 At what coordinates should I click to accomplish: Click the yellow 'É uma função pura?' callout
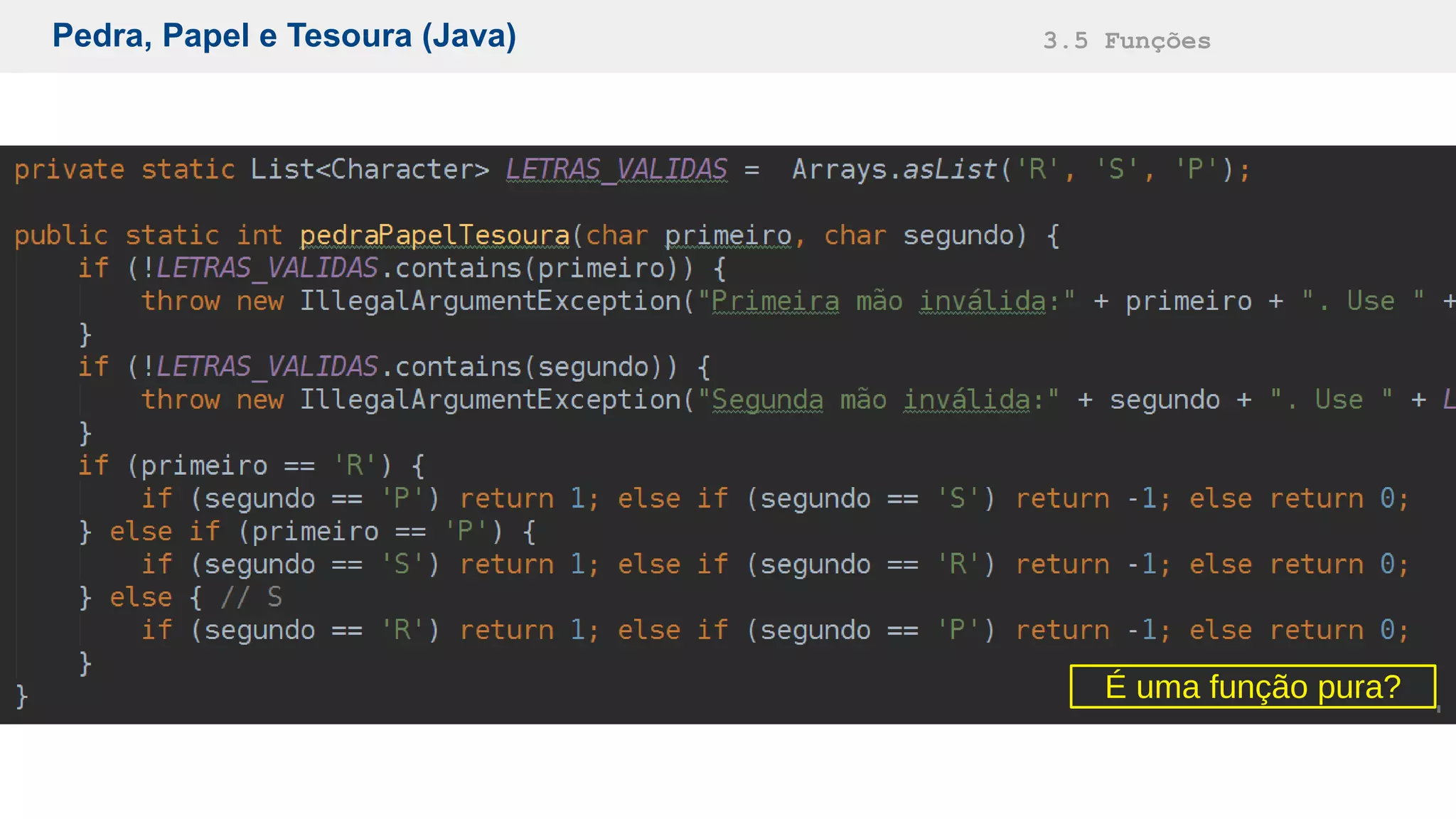1253,686
